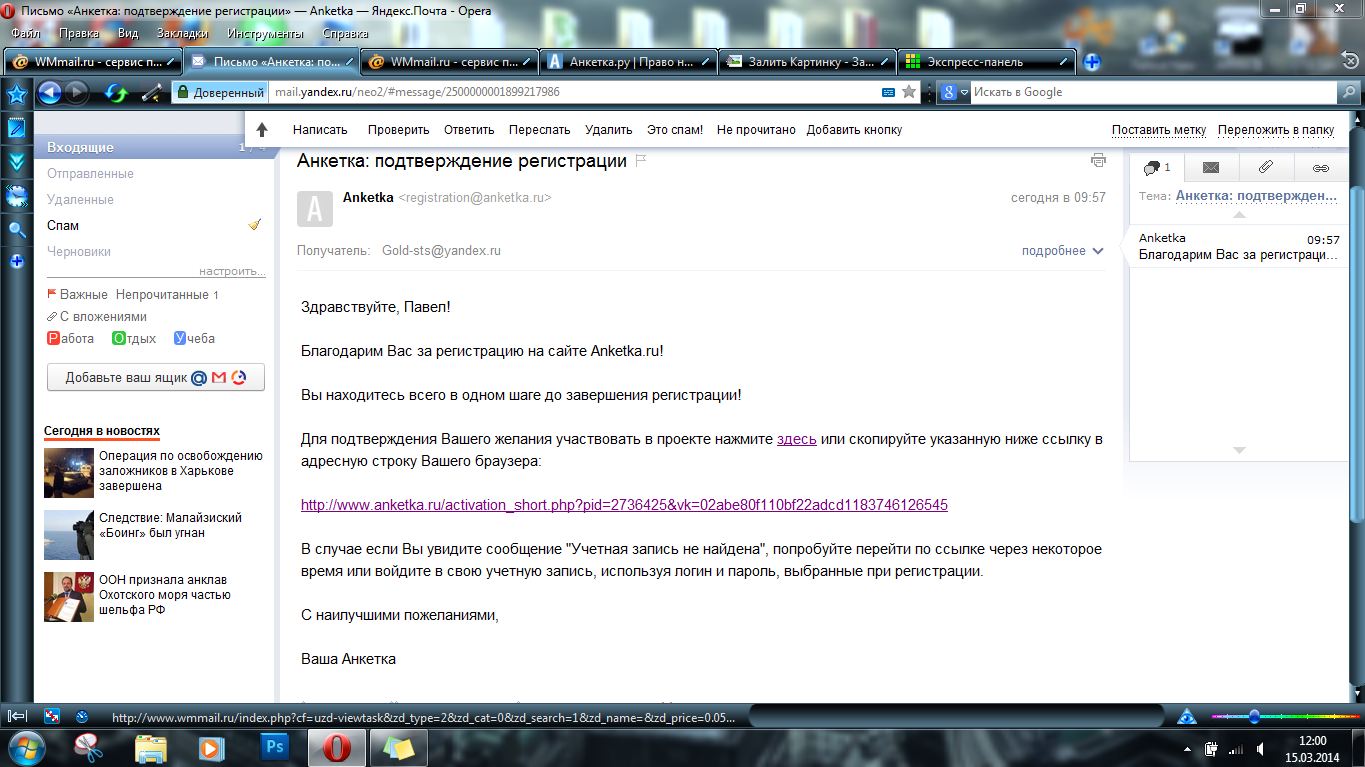The height and width of the screenshot is (767, 1365).
Task: Click the Opera back navigation arrow
Action: coord(49,93)
